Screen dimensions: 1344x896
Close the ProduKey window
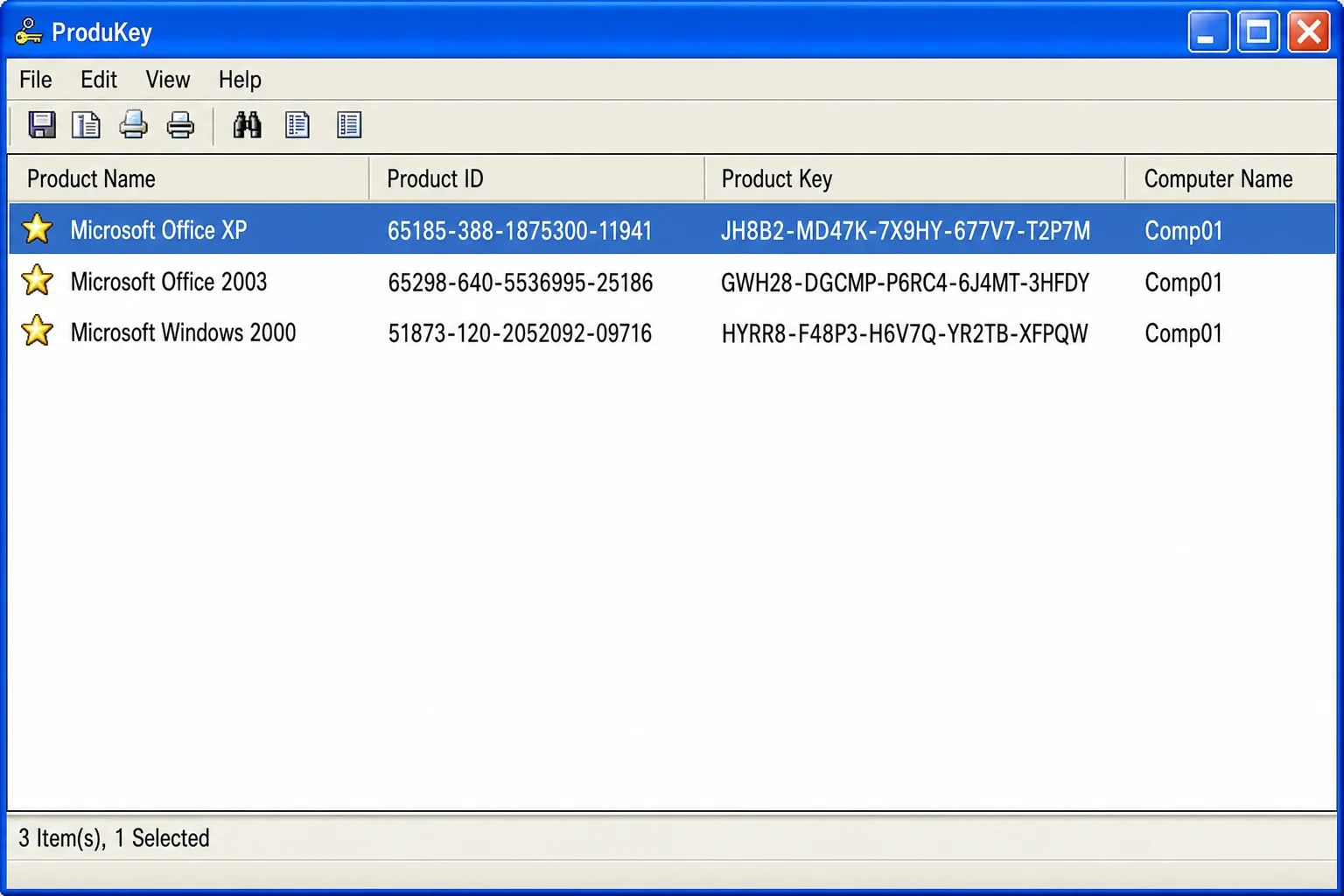click(x=1309, y=32)
